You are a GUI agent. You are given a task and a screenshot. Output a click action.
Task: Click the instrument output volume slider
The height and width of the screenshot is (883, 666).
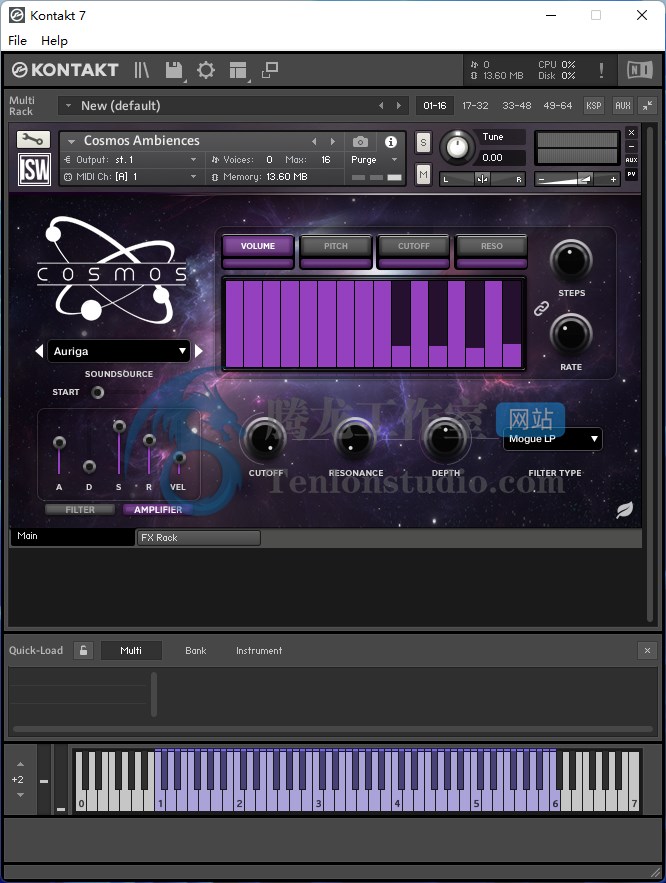(x=576, y=179)
